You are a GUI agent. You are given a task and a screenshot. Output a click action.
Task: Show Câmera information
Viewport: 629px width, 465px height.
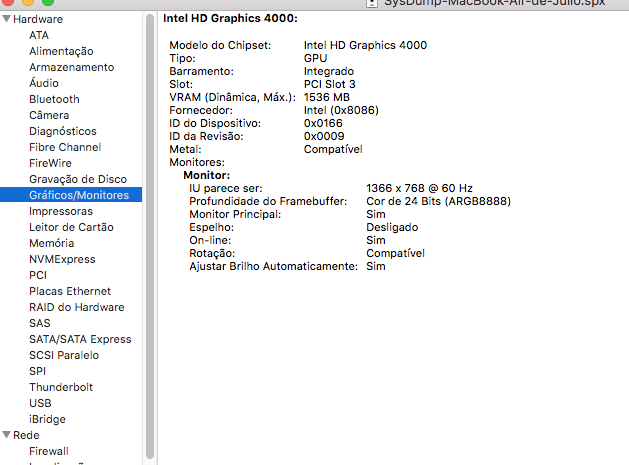49,115
